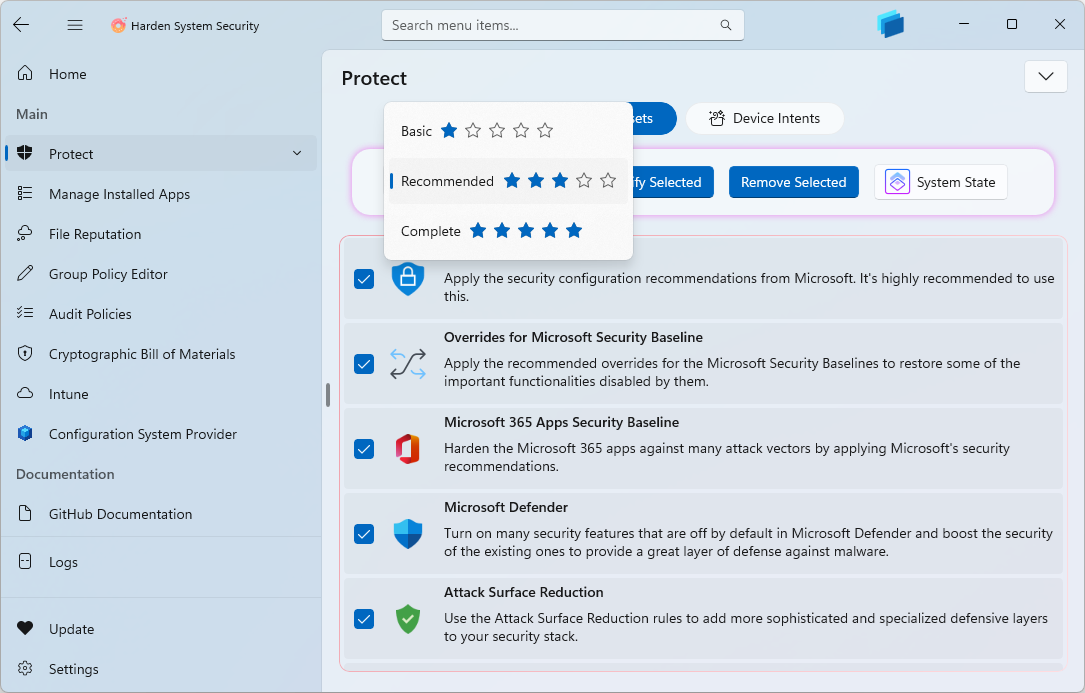Screen dimensions: 1085x693
Task: Click the System State button
Action: [x=941, y=182]
